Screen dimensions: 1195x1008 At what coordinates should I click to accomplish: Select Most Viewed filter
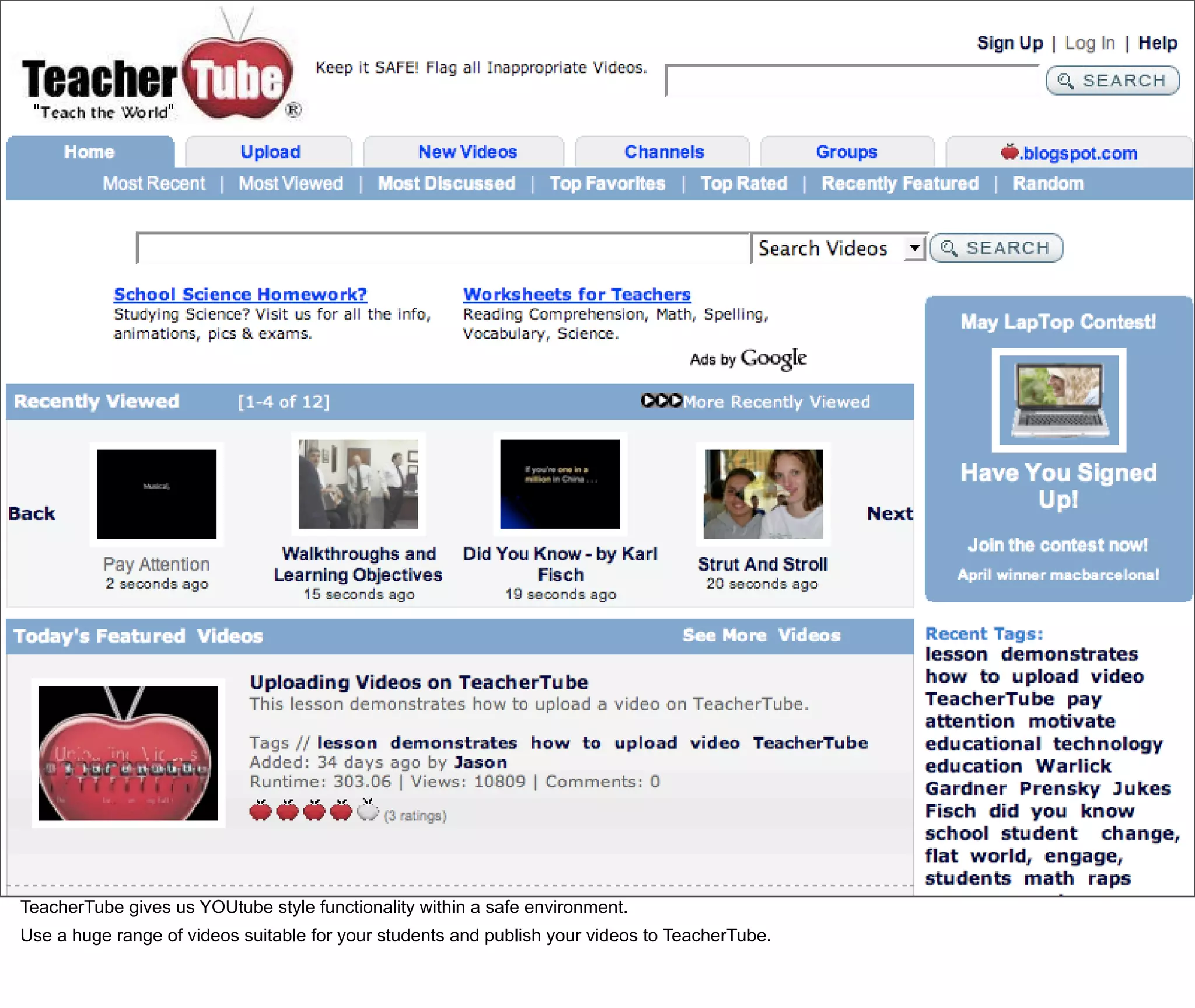(x=291, y=183)
